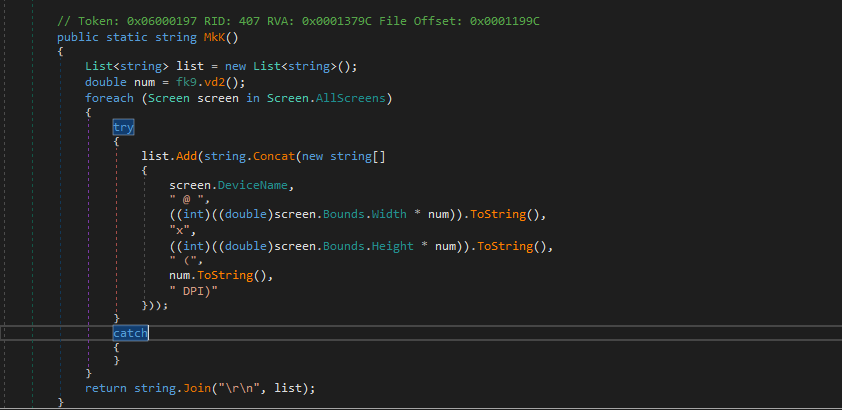Click the Add method on list
This screenshot has width=842, height=410.
click(188, 156)
